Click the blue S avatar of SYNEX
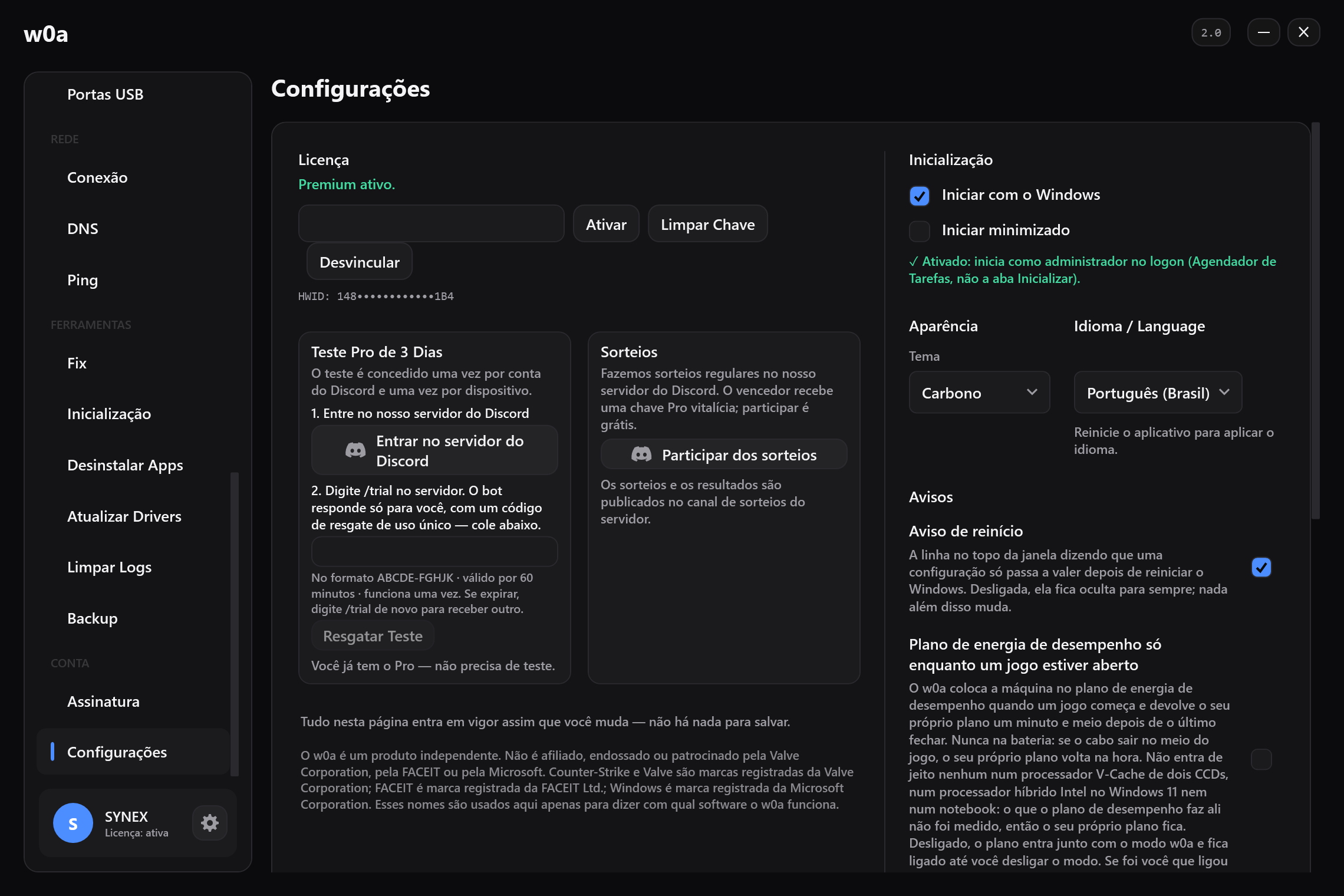Image resolution: width=1344 pixels, height=896 pixels. point(73,823)
